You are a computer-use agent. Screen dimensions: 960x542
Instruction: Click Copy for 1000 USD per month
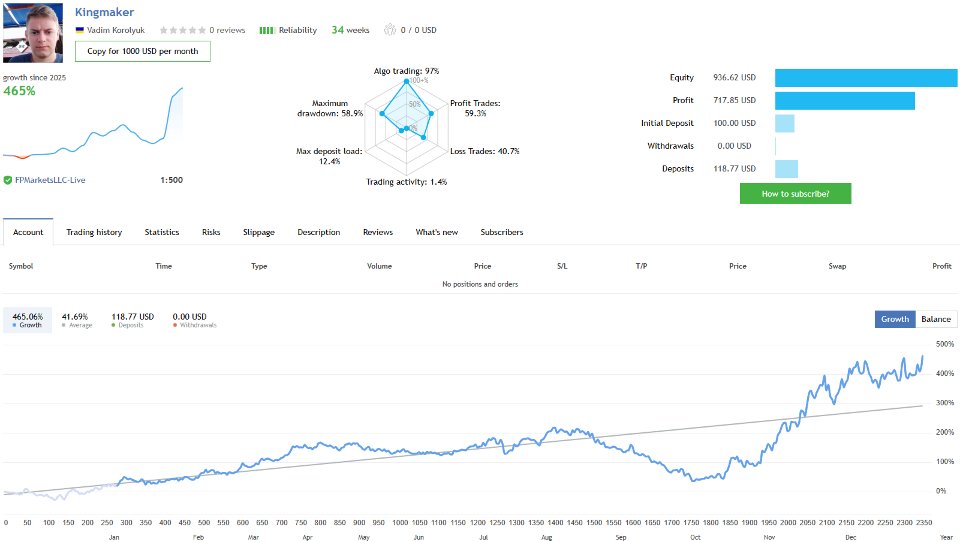143,51
